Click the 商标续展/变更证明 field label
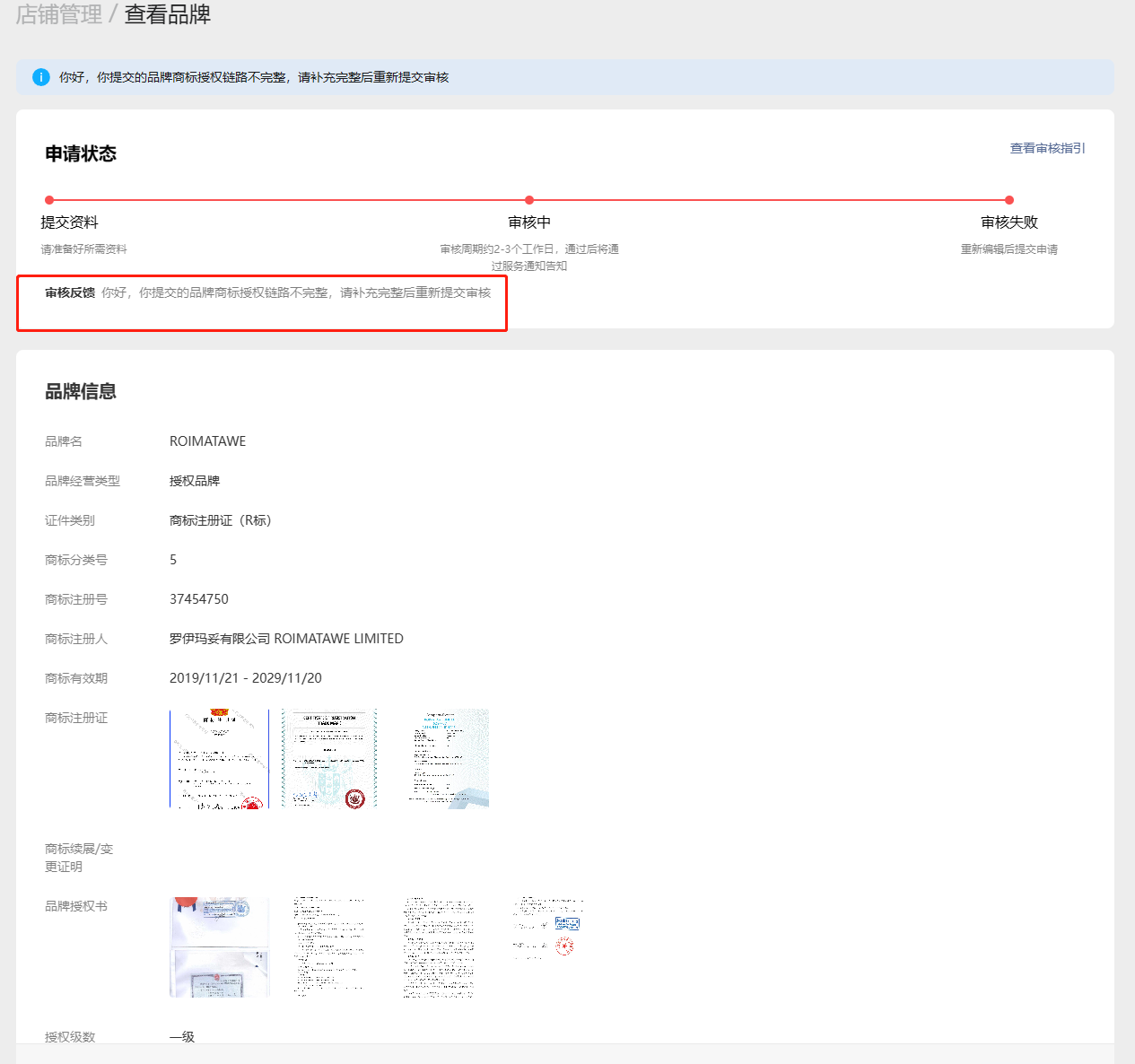The height and width of the screenshot is (1064, 1135). coord(79,858)
